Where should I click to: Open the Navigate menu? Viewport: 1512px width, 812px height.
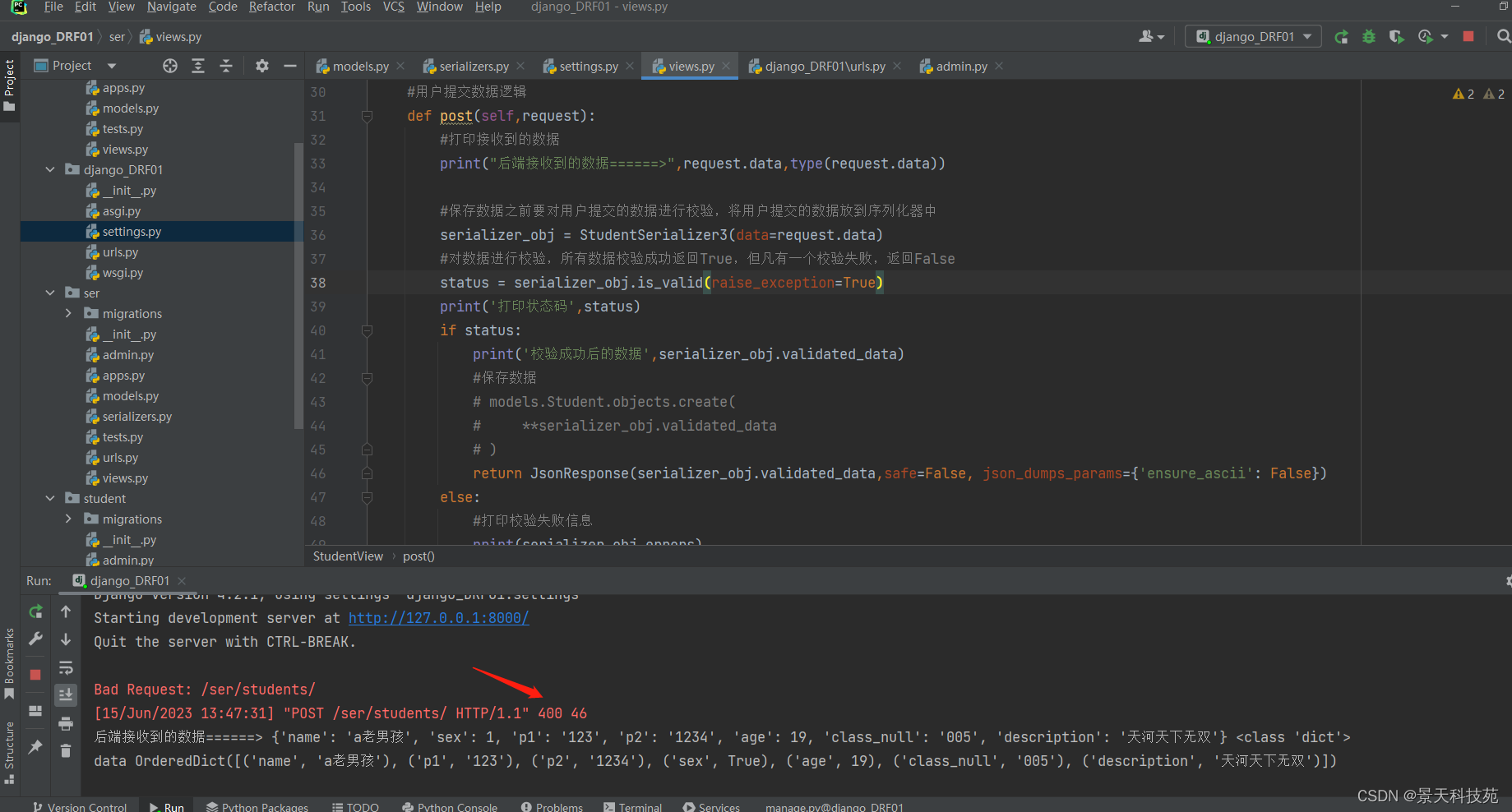point(171,7)
